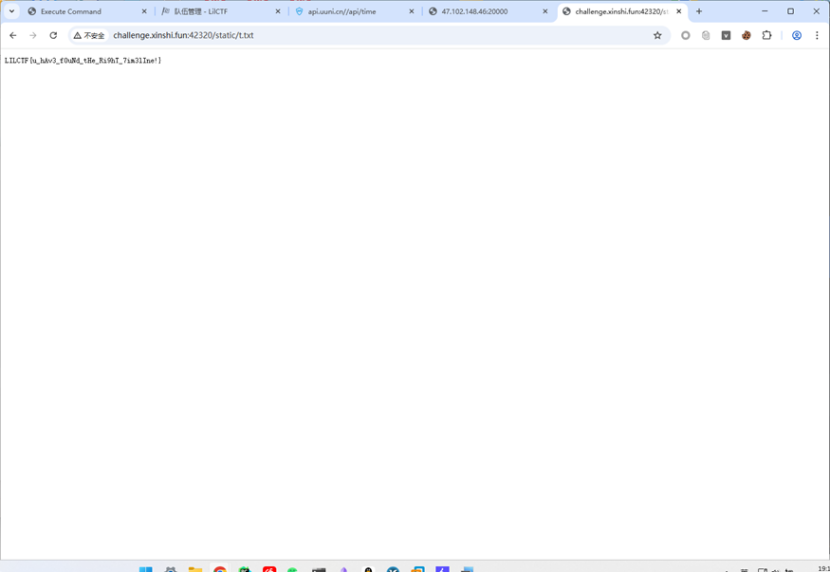This screenshot has height=572, width=830.
Task: Show site info via 不安全 warning
Action: (x=89, y=35)
